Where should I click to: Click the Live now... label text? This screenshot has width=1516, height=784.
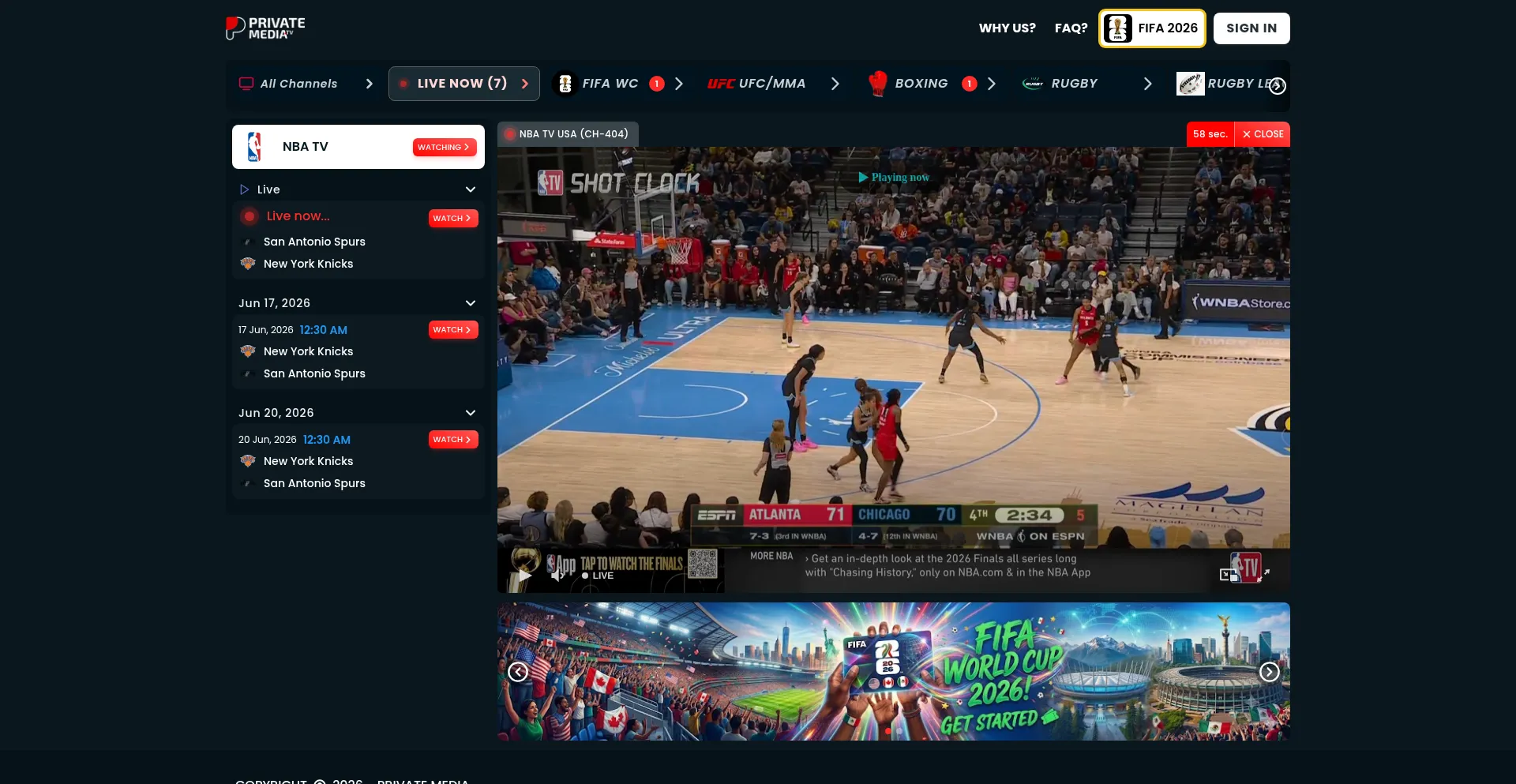tap(298, 216)
